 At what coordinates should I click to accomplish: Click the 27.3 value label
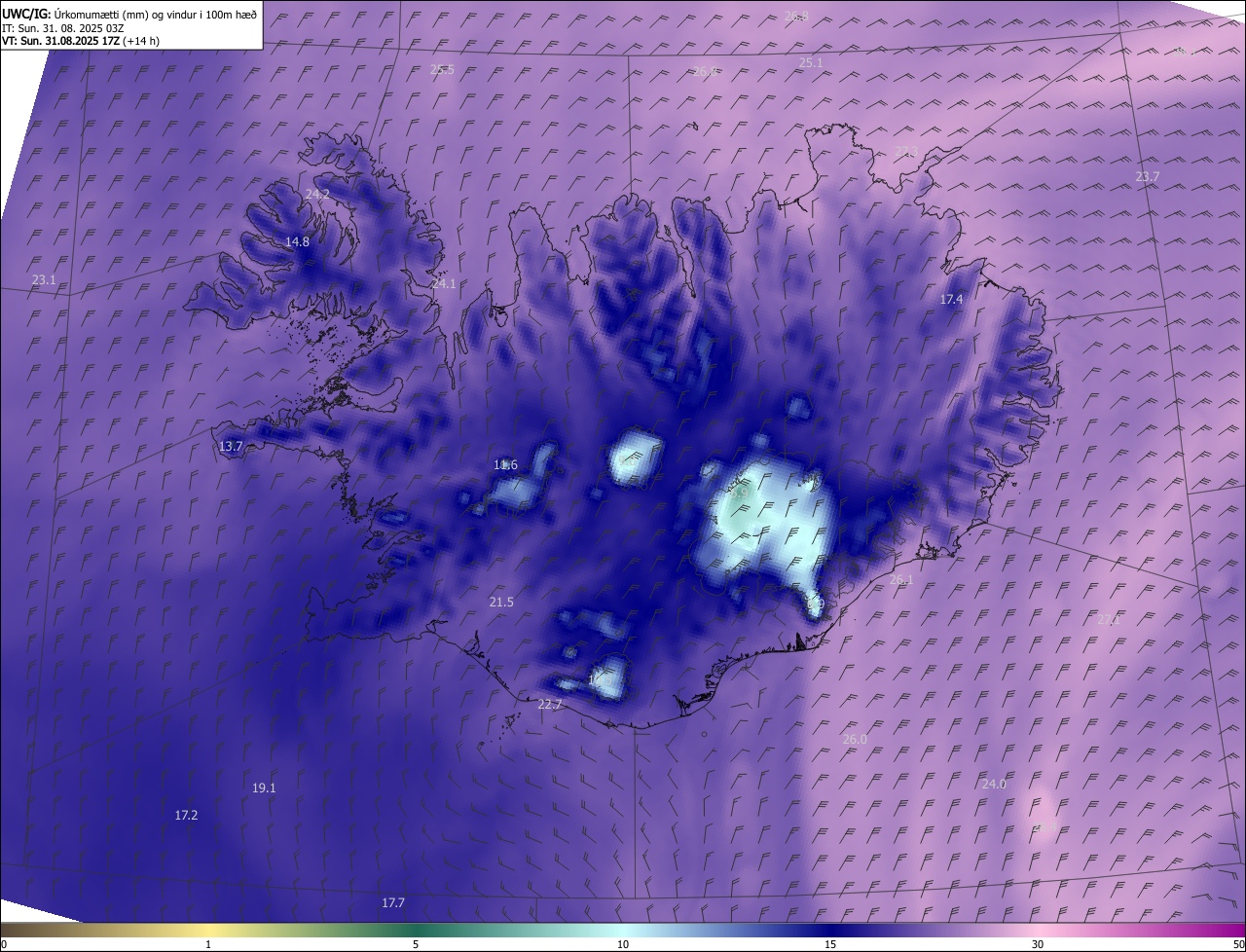906,151
